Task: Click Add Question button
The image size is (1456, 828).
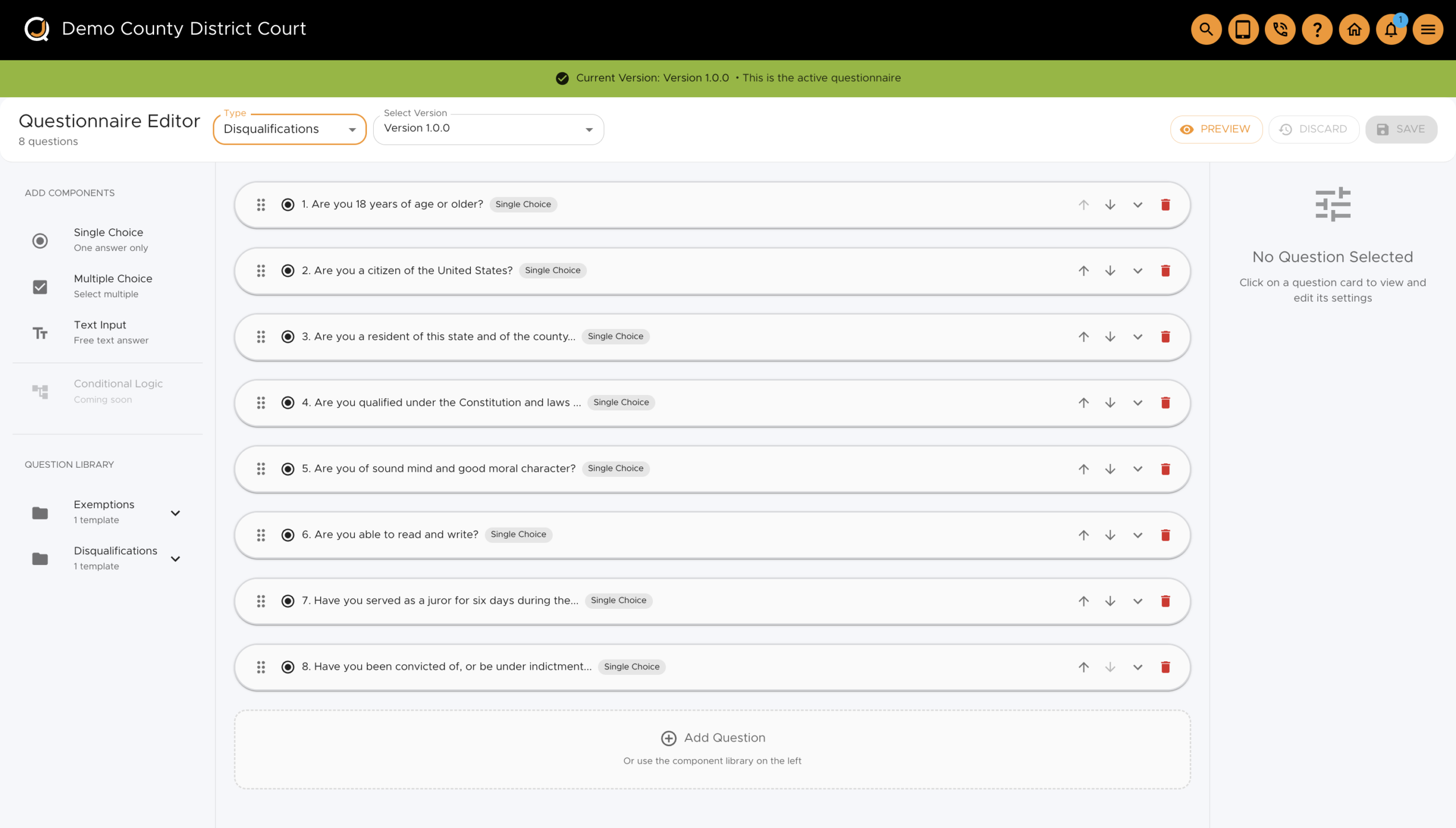Action: point(713,738)
